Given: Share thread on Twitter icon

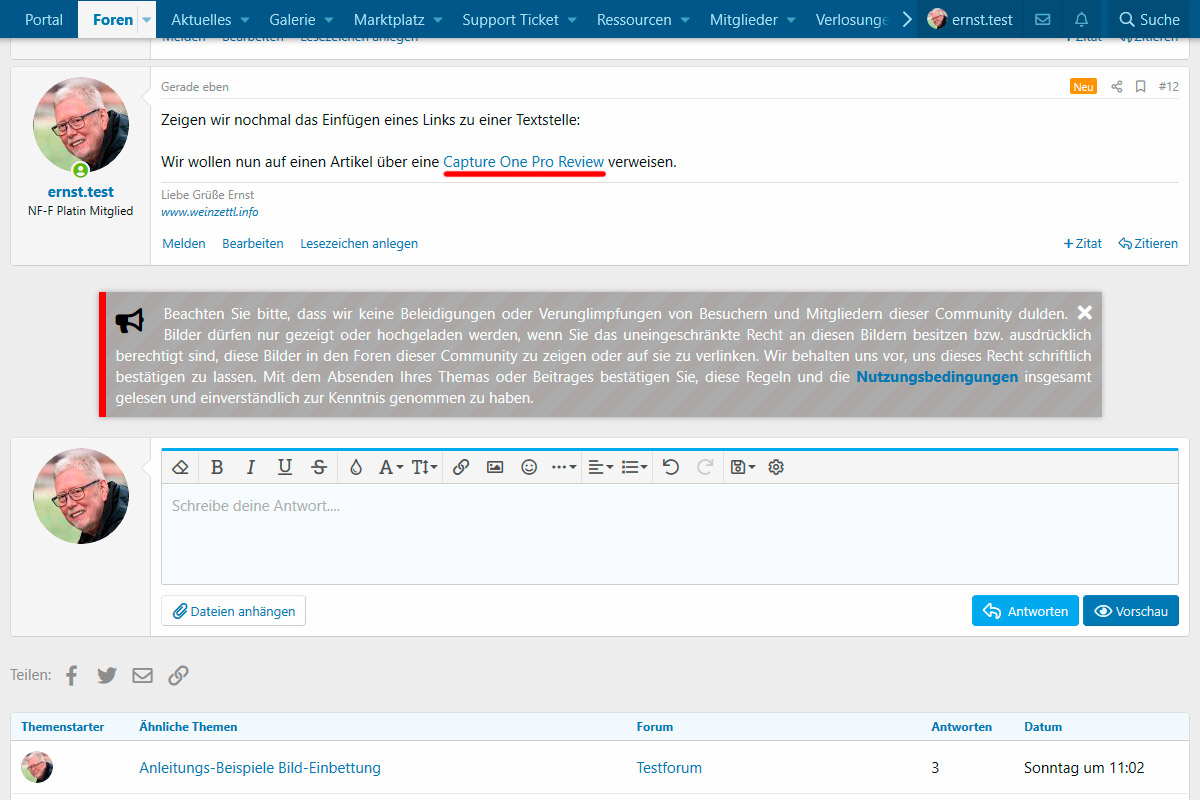Looking at the screenshot, I should click(x=107, y=676).
